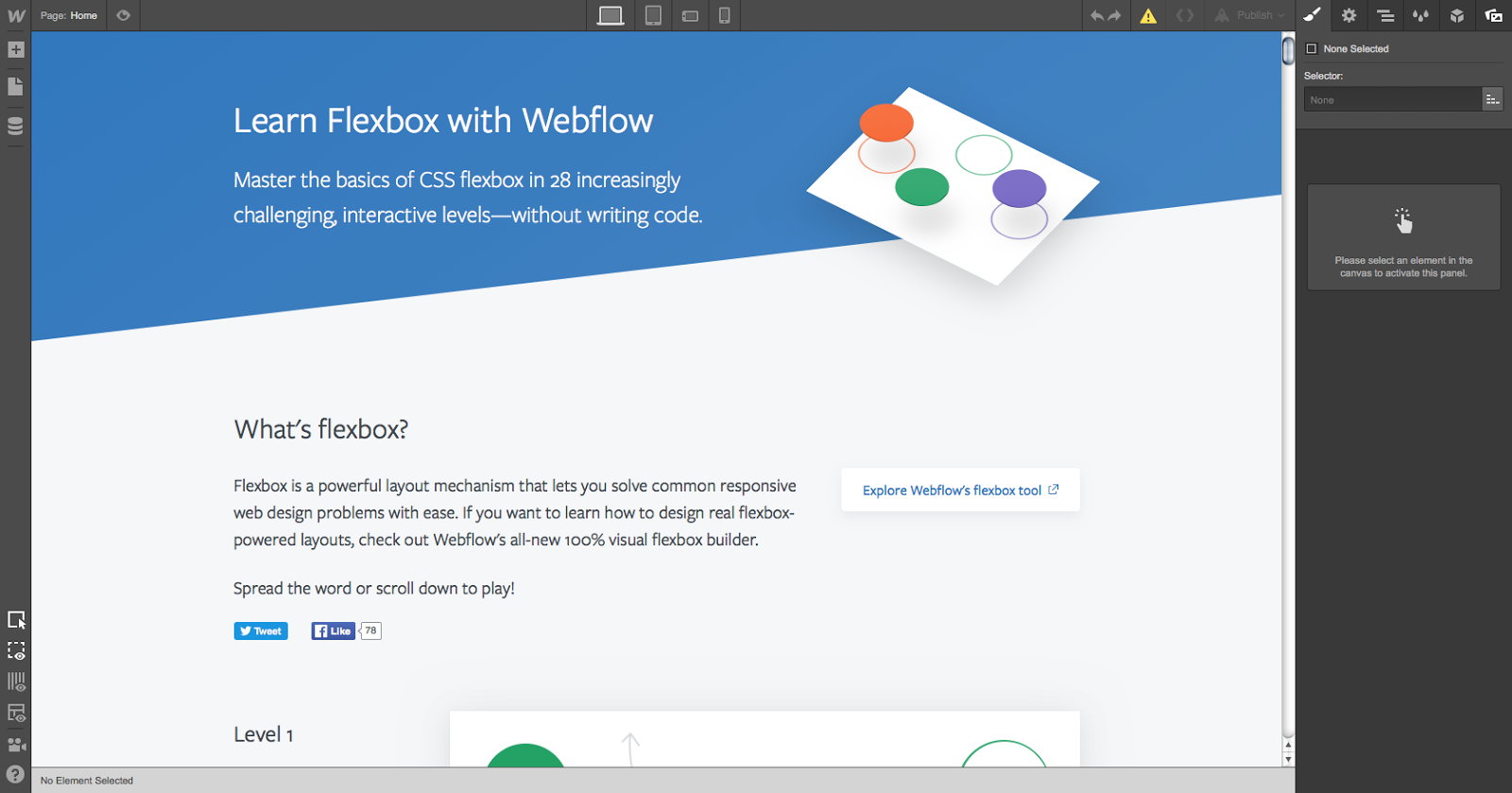Switch to the Symbols cube tab
The height and width of the screenshot is (793, 1512).
1457,15
